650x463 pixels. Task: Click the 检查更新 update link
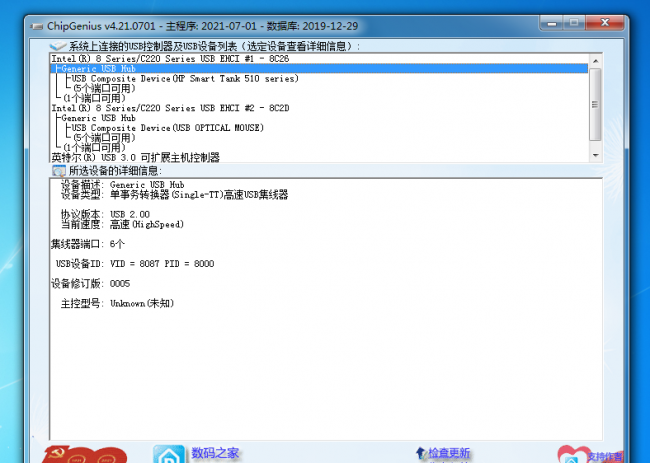(449, 453)
